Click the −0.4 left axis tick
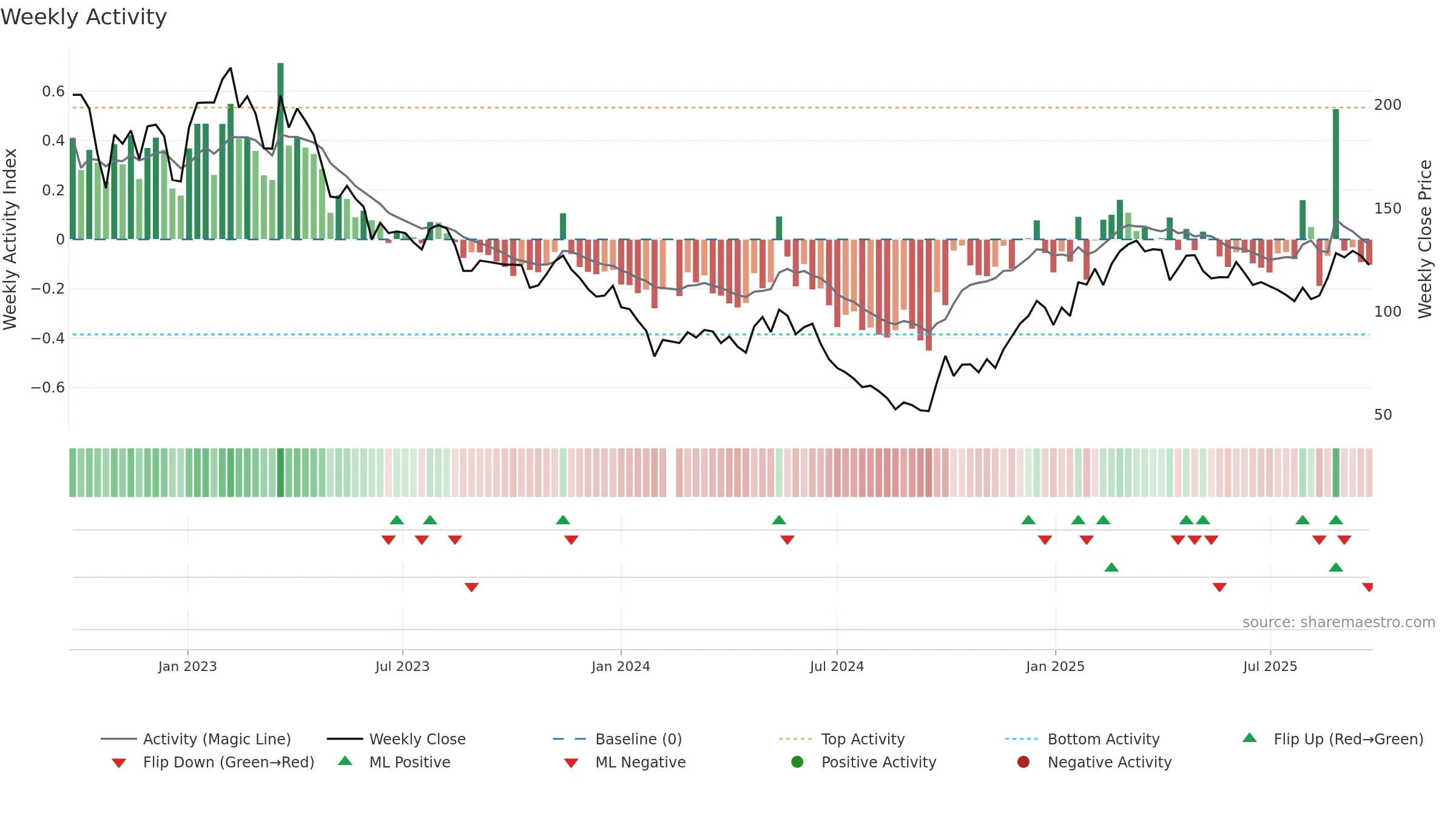This screenshot has width=1456, height=819. pyautogui.click(x=48, y=338)
